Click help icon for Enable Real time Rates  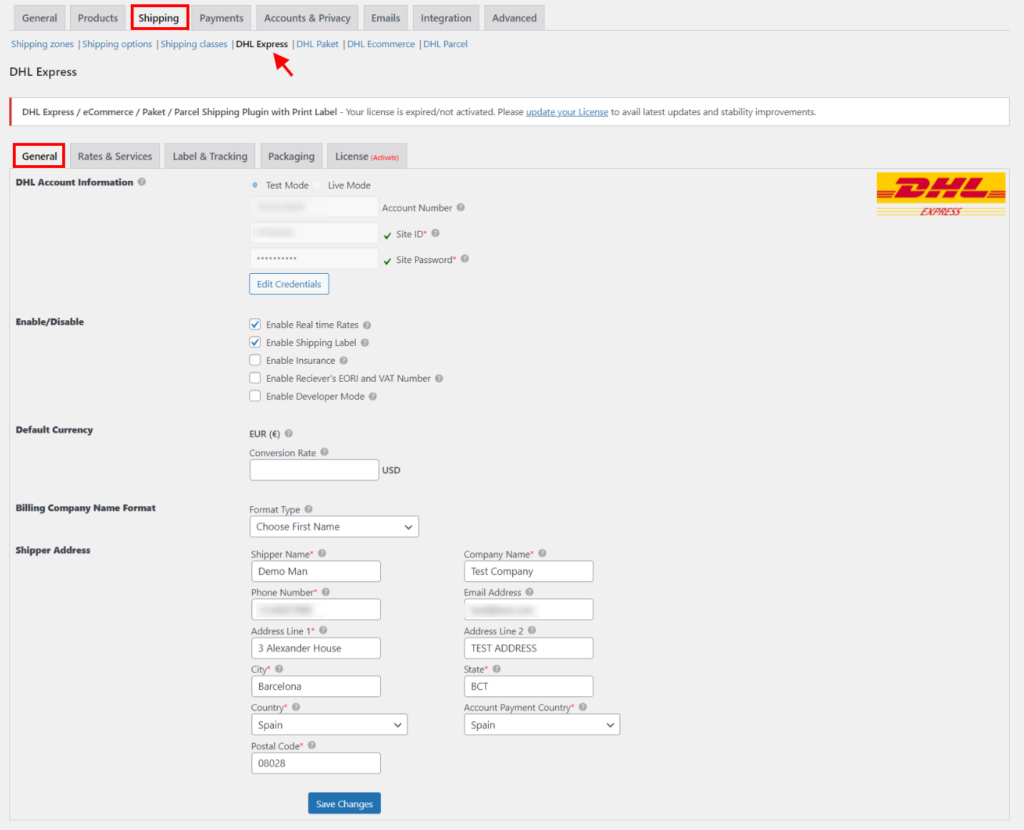(x=367, y=325)
